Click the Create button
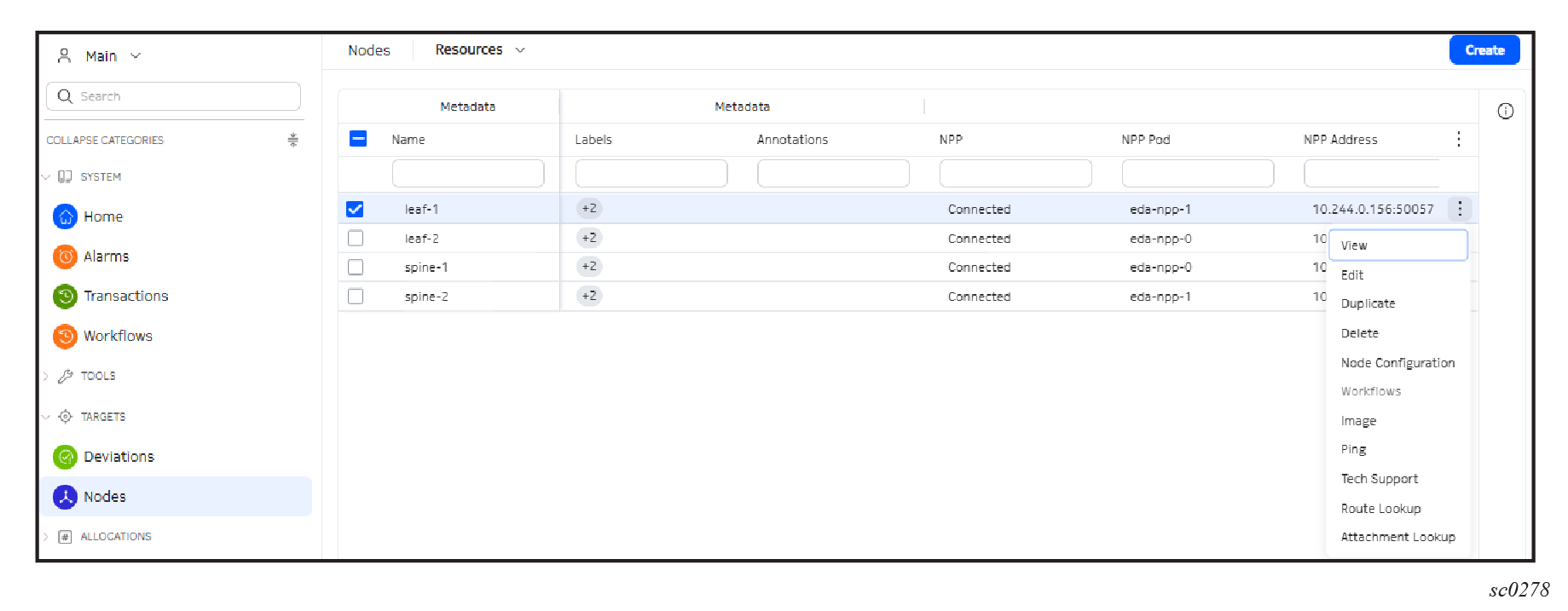 click(x=1484, y=50)
